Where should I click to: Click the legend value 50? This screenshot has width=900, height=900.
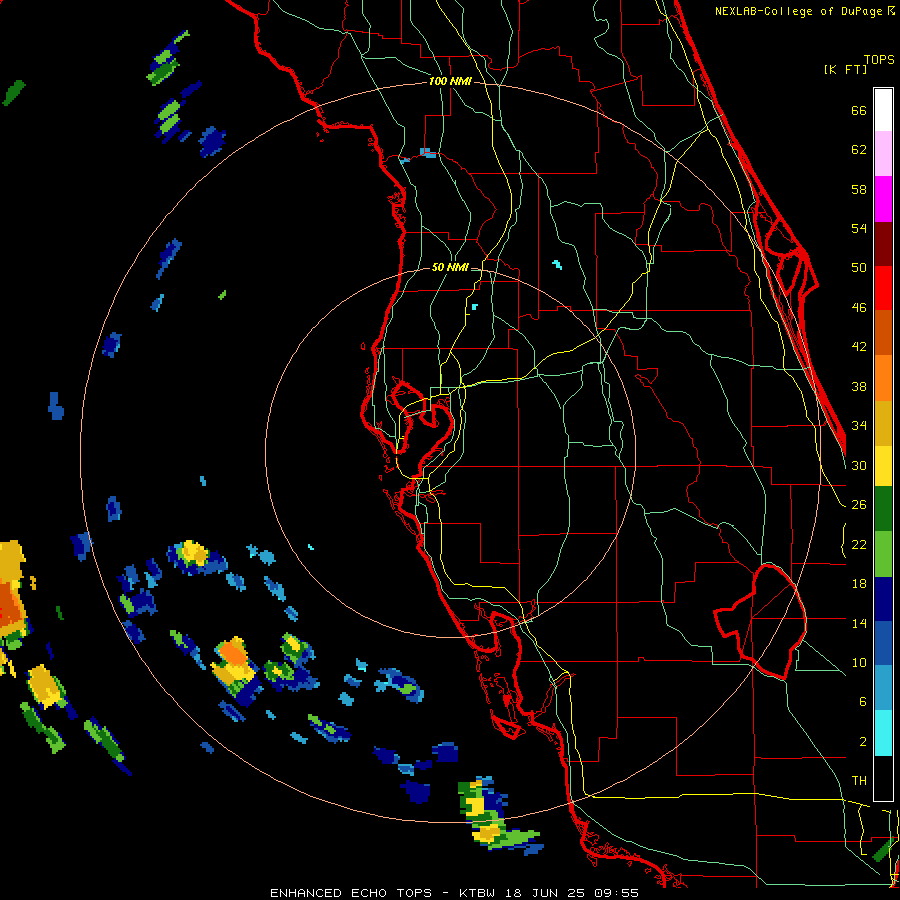[x=859, y=267]
